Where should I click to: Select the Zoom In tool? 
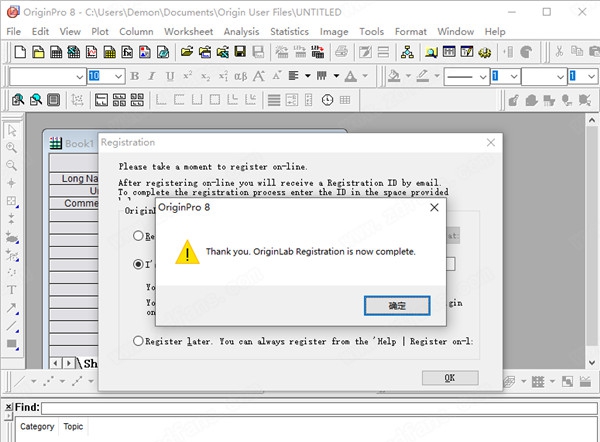coord(11,148)
